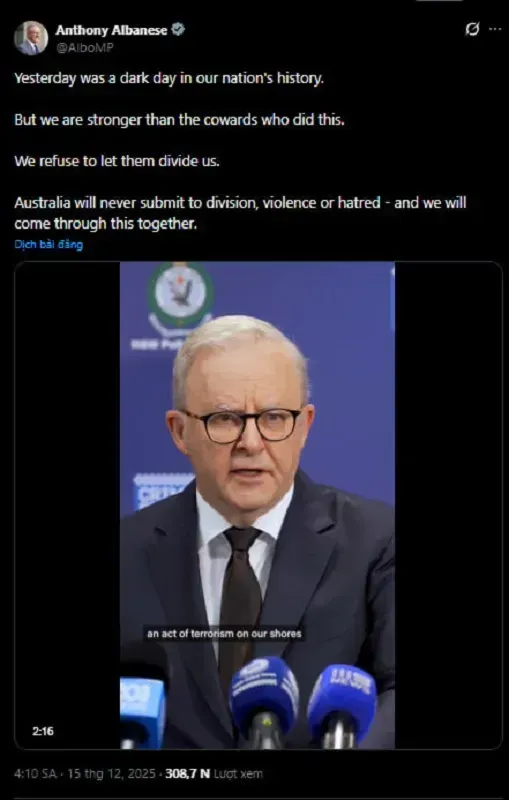509x800 pixels.
Task: Click the 'Australia will never submit' paragraph
Action: point(240,213)
